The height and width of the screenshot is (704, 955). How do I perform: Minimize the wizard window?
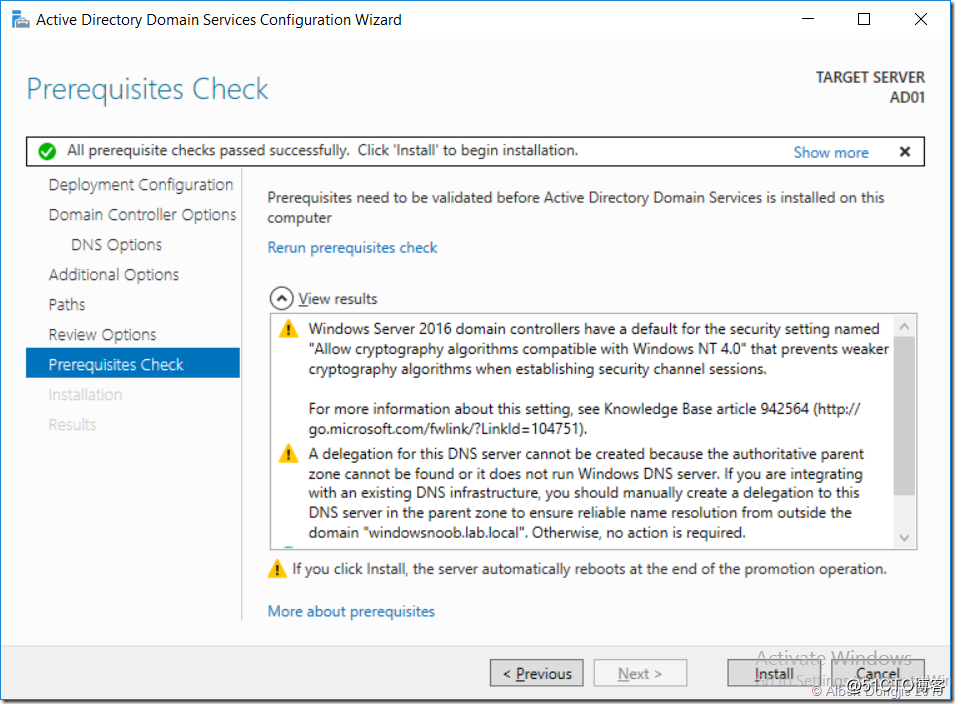pyautogui.click(x=808, y=19)
